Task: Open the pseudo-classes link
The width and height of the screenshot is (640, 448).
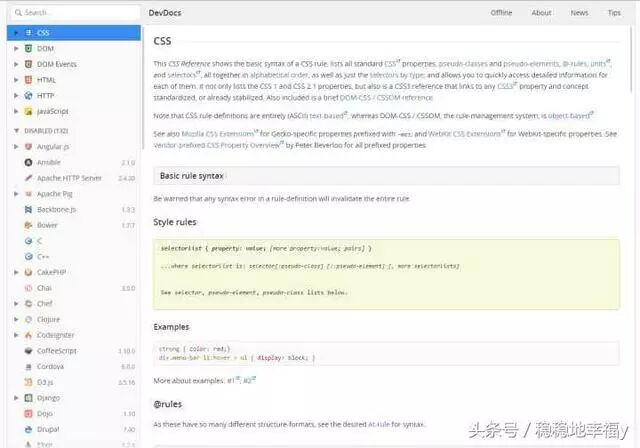Action: pos(463,64)
